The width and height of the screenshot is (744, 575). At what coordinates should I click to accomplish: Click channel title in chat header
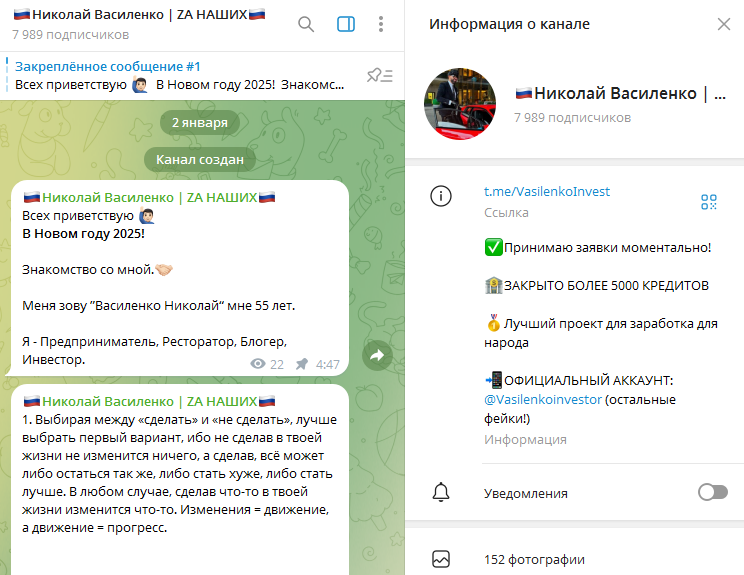coord(139,15)
